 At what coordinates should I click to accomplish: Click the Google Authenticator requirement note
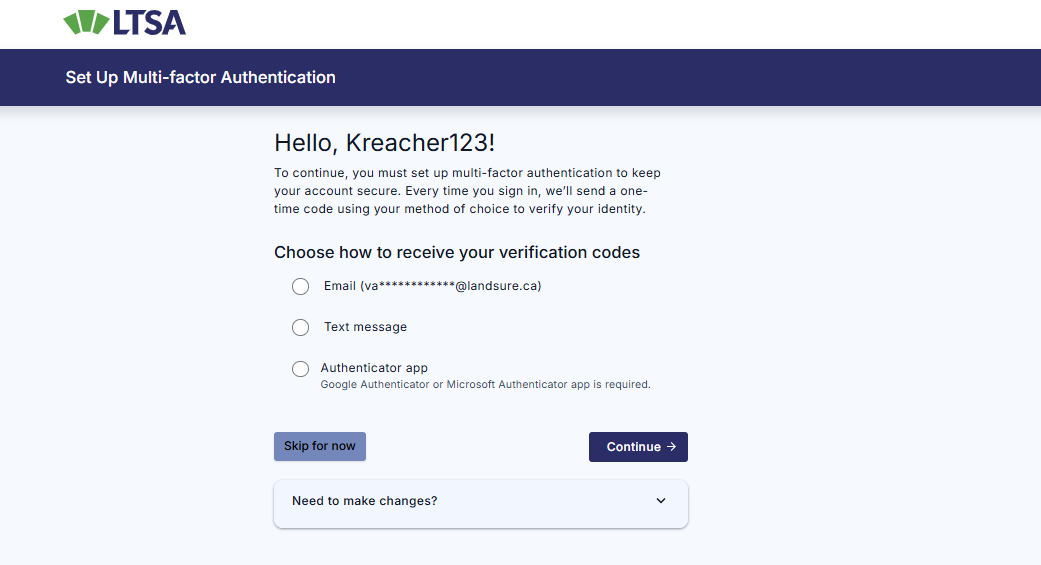[x=485, y=384]
